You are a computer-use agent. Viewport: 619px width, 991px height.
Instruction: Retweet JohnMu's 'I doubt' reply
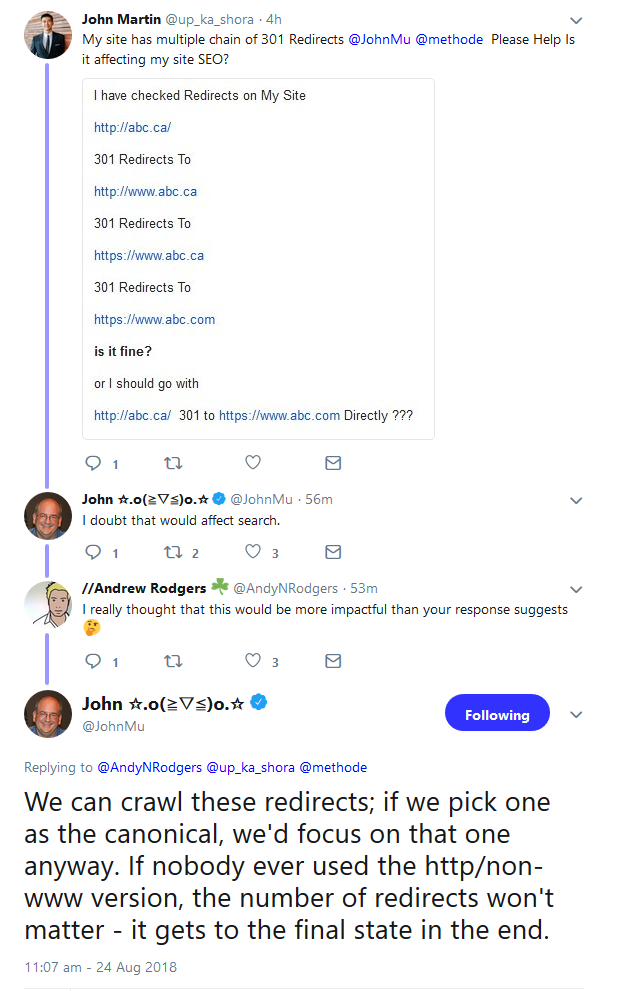coord(172,552)
